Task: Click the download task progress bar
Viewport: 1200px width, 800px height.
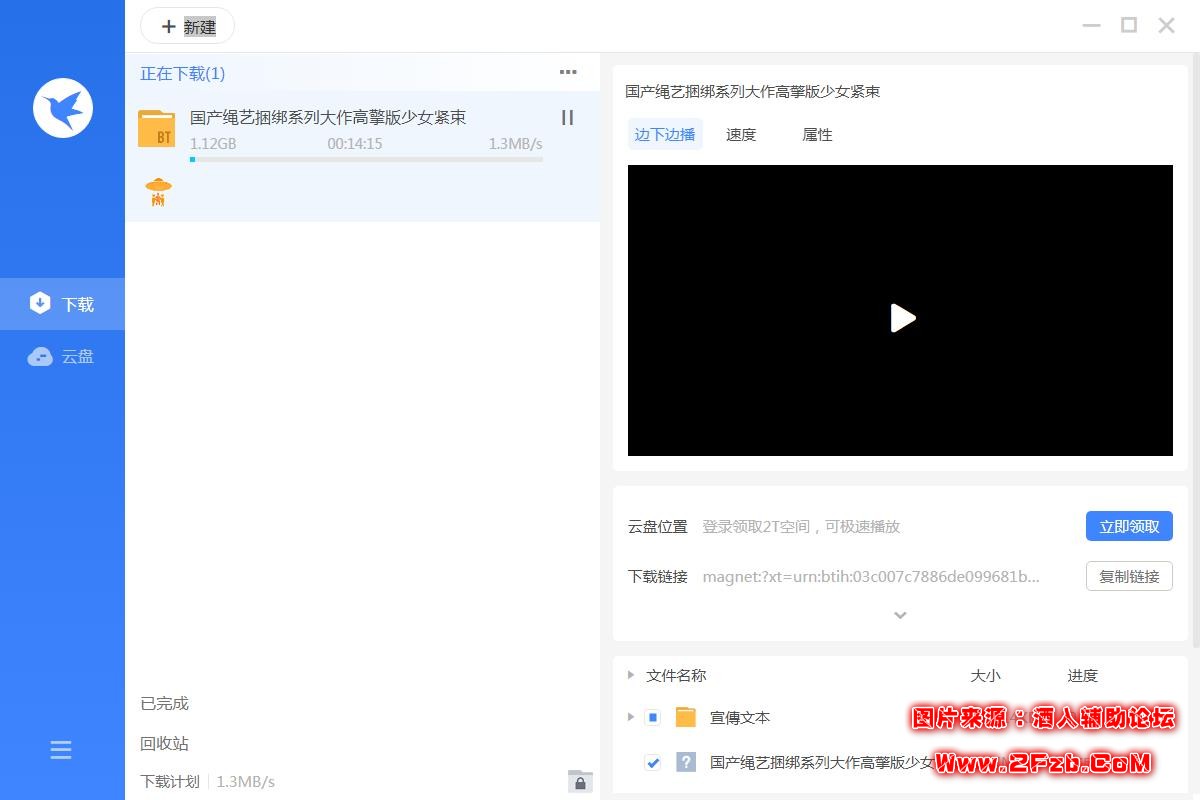Action: click(x=366, y=159)
